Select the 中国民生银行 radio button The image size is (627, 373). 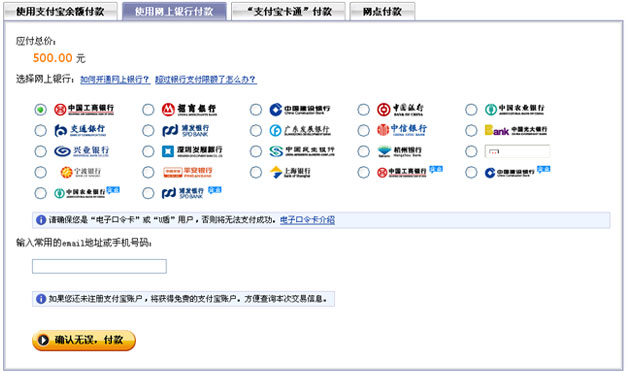click(x=256, y=151)
